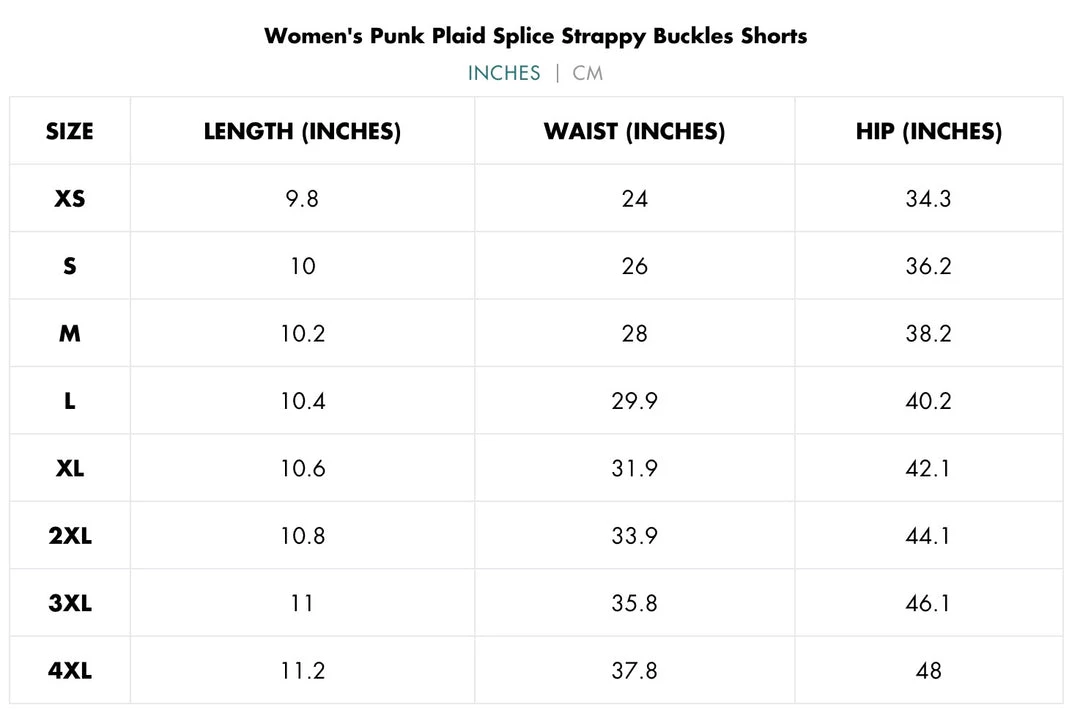This screenshot has width=1080, height=727.
Task: Click the WAIST (INCHES) column header
Action: [x=634, y=131]
